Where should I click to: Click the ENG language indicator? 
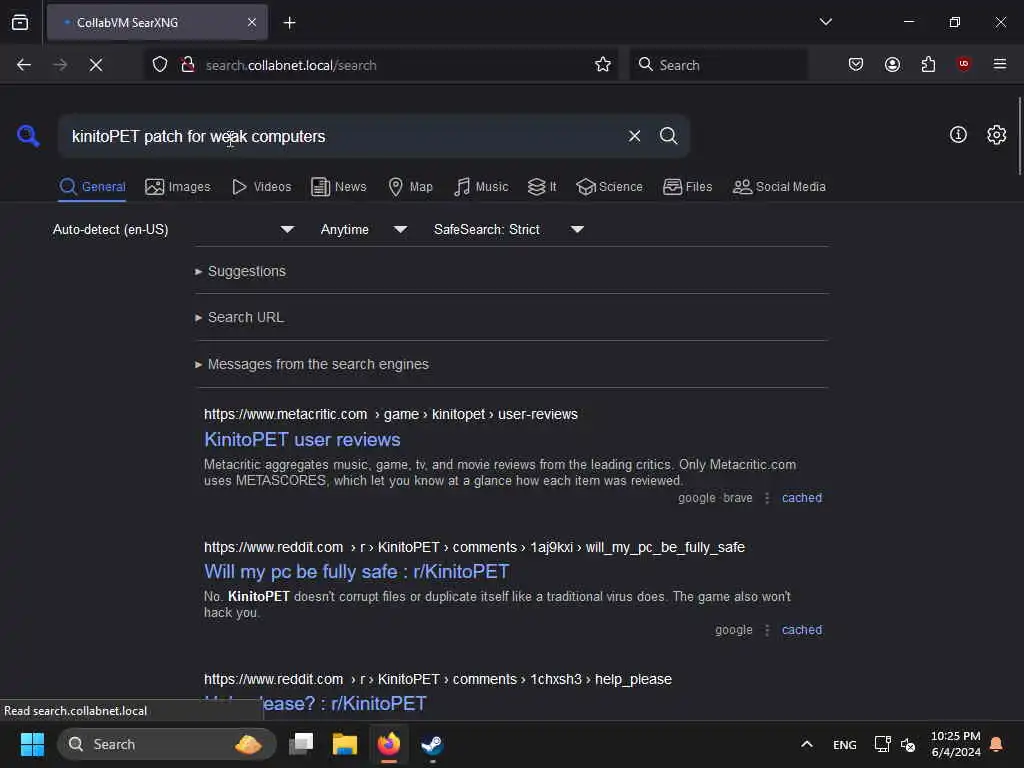(844, 744)
